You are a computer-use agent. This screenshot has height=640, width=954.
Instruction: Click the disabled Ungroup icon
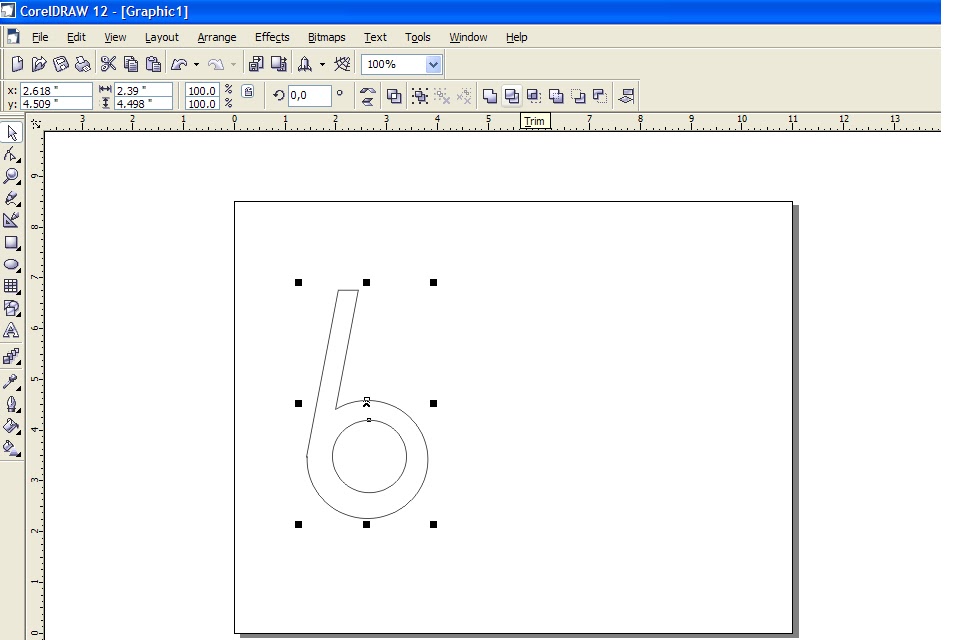pyautogui.click(x=442, y=96)
